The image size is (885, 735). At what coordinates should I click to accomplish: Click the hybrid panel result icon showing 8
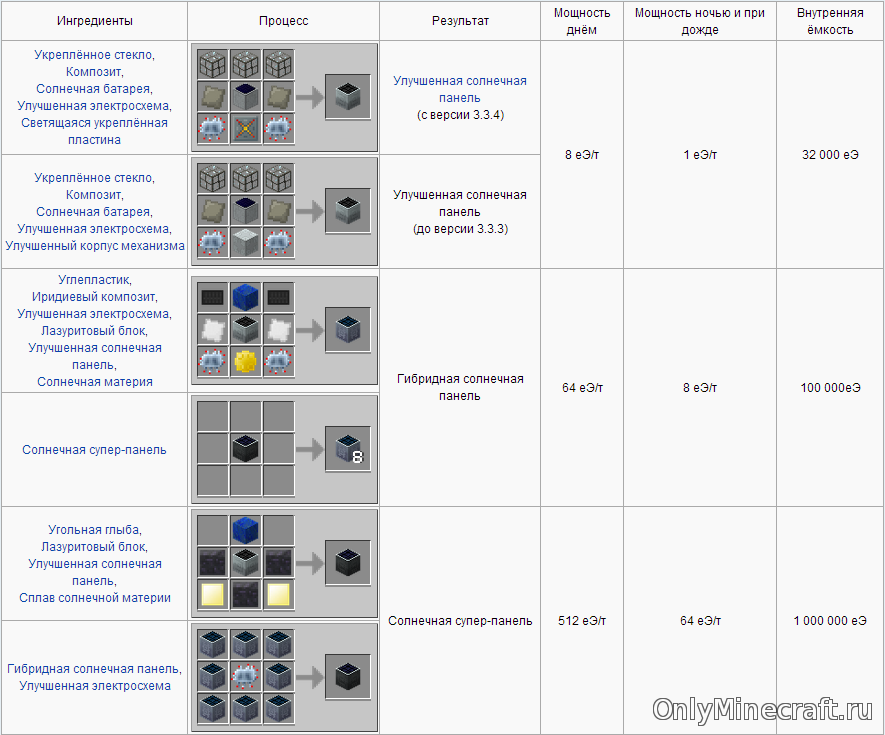pyautogui.click(x=347, y=449)
